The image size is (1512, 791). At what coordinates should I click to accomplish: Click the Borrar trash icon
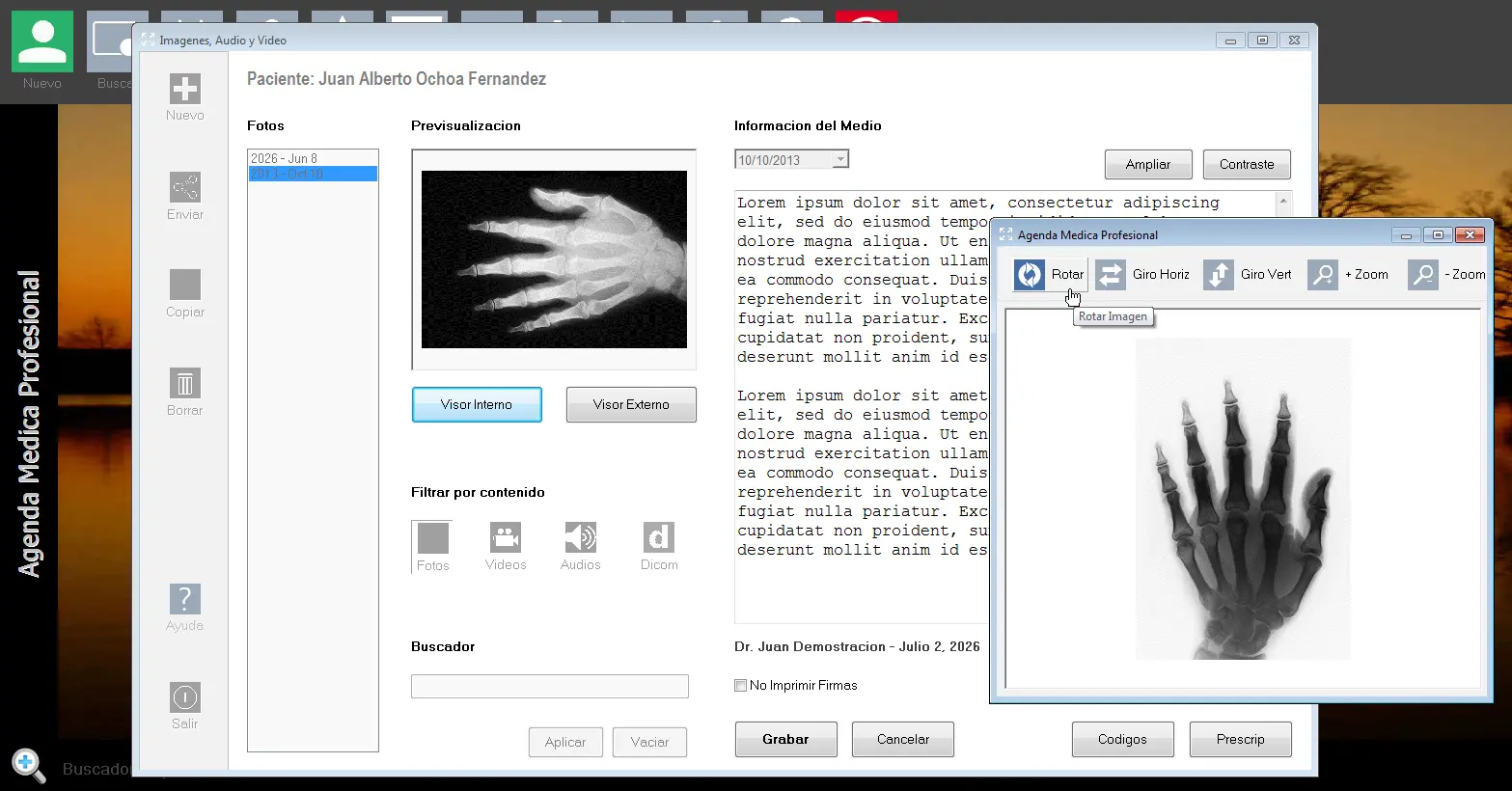tap(184, 383)
